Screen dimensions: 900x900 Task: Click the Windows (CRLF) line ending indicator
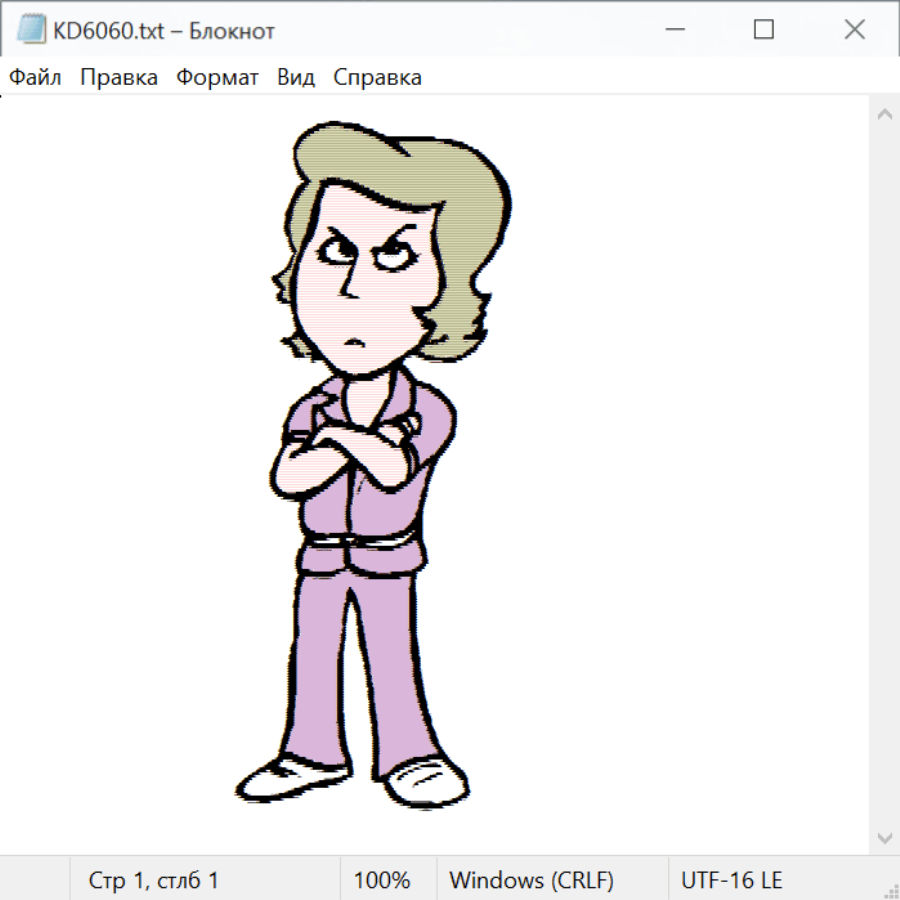pyautogui.click(x=531, y=880)
